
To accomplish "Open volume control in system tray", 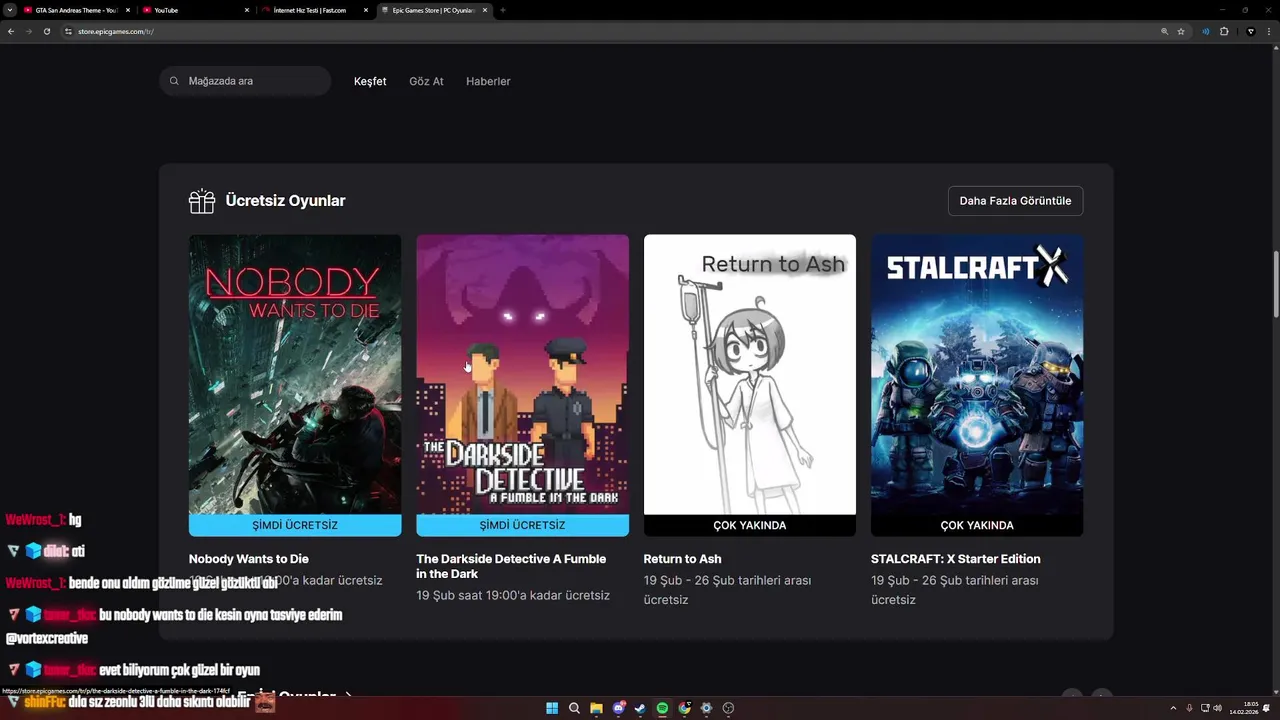I will click(x=1217, y=708).
